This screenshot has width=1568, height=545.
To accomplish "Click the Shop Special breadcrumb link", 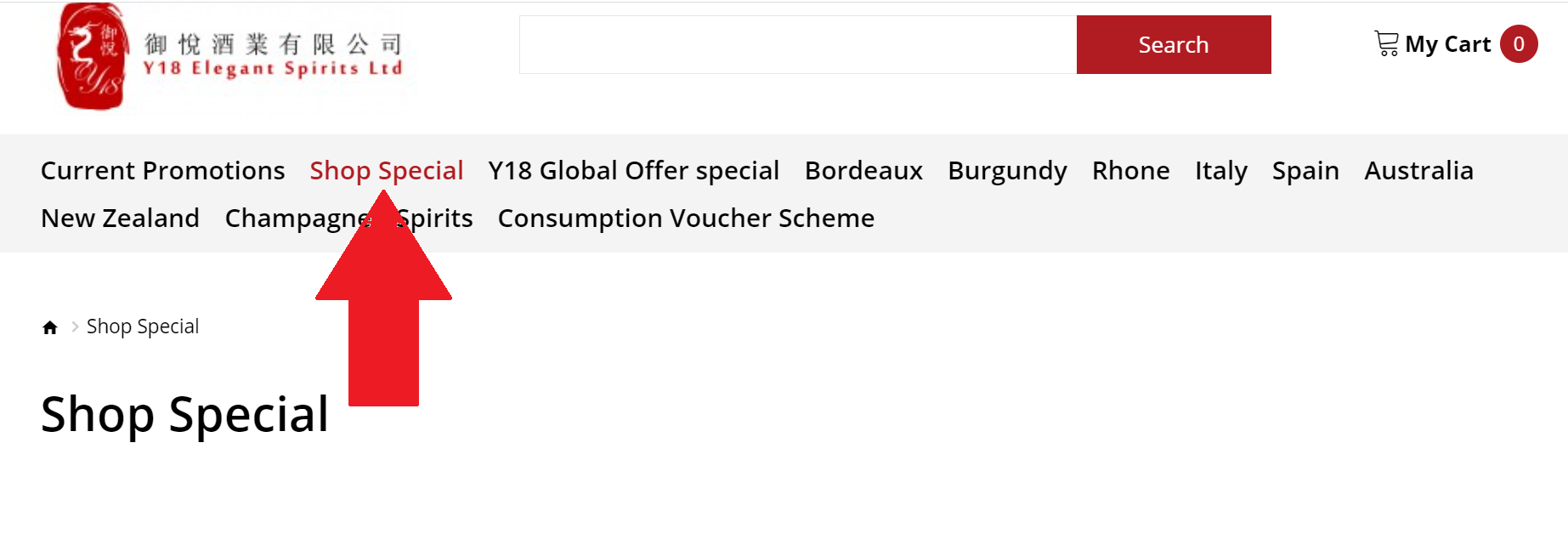I will 143,326.
